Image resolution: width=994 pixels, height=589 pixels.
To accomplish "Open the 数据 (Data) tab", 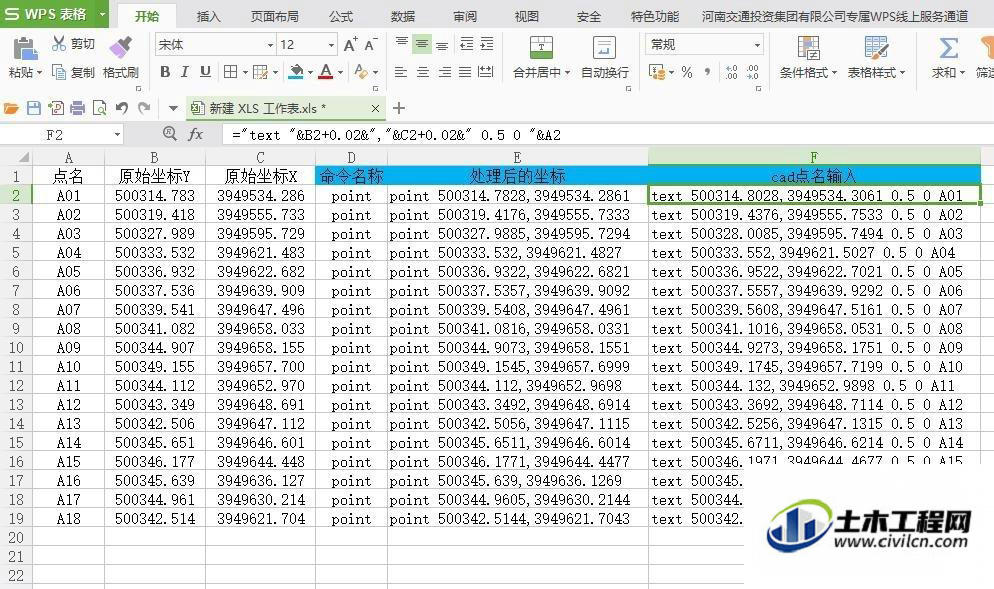I will (x=403, y=16).
